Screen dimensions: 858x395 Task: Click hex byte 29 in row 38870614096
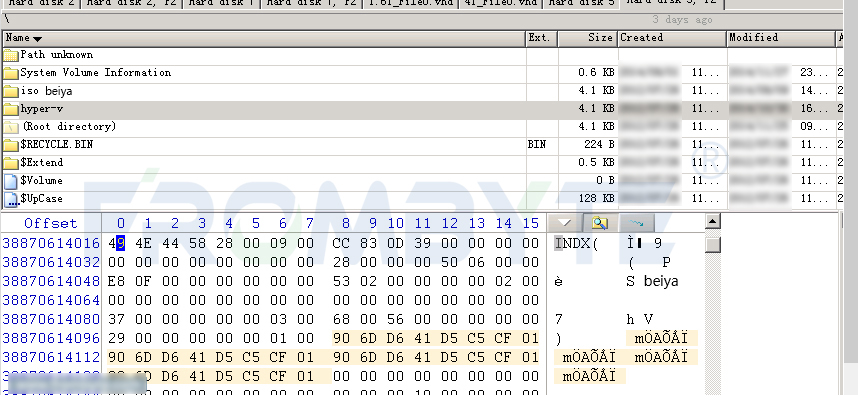point(117,338)
